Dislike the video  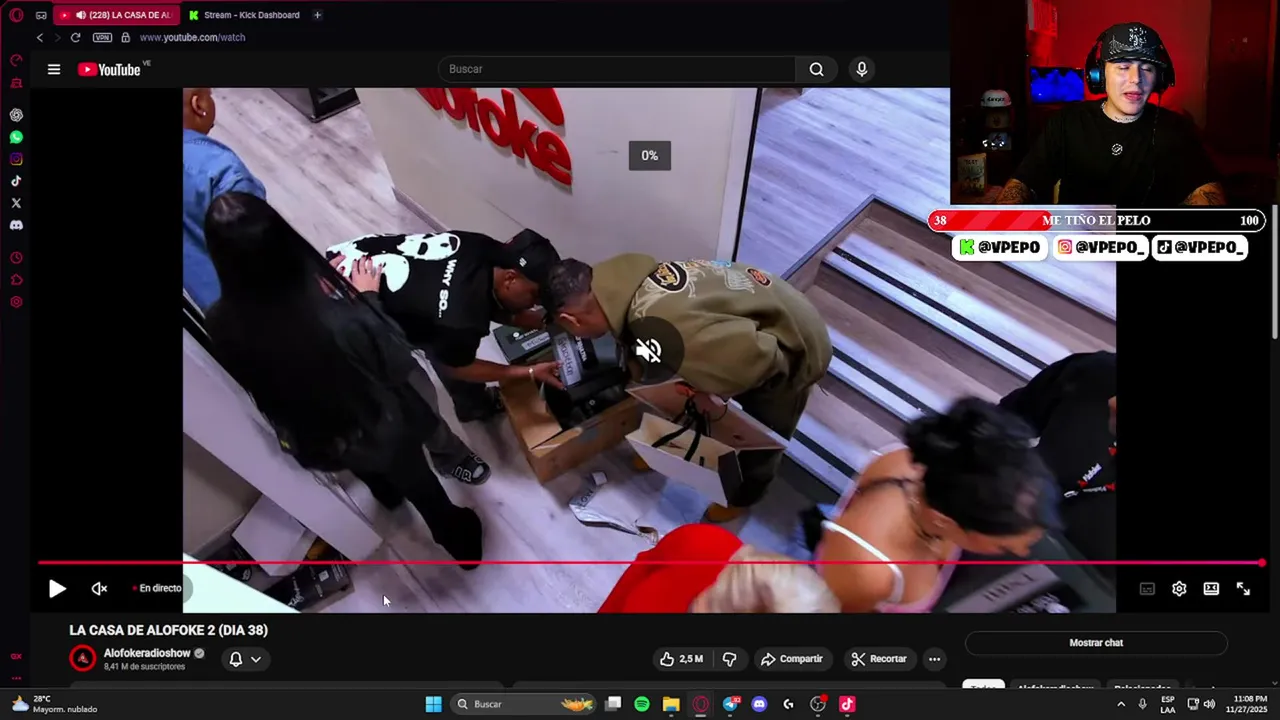pos(729,659)
